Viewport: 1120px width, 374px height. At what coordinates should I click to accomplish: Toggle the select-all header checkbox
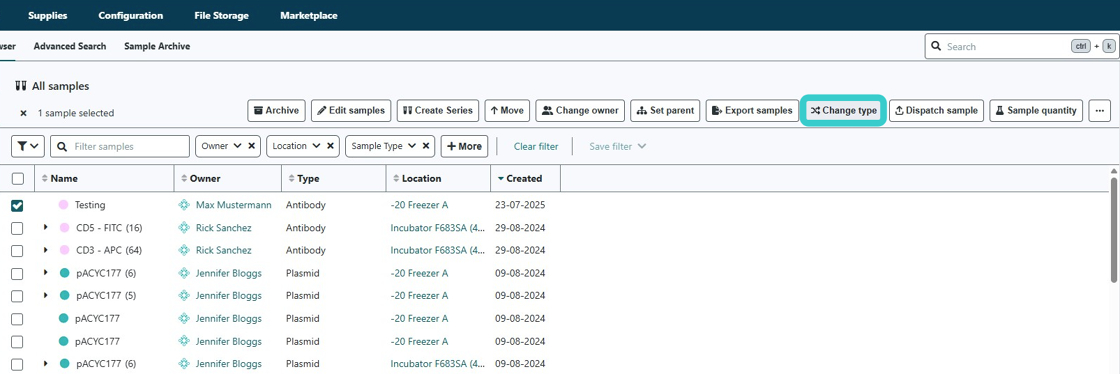coord(18,178)
